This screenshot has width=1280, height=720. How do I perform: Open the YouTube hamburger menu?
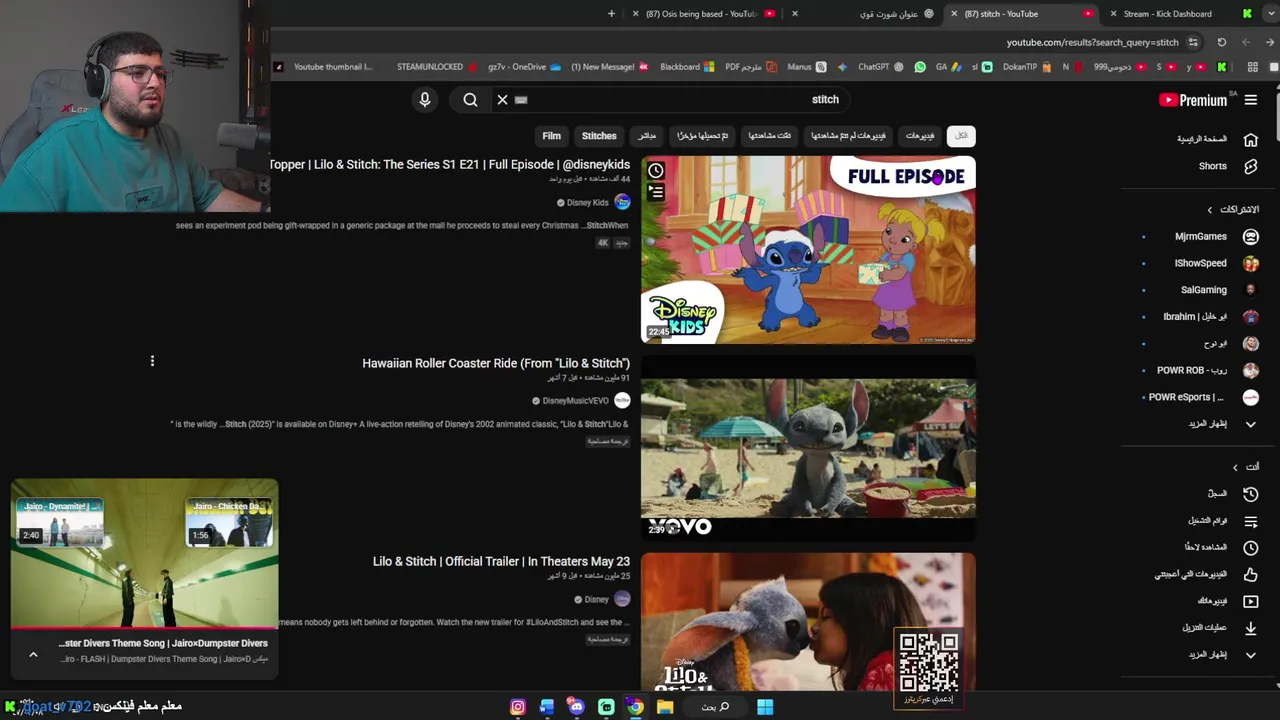(x=1251, y=100)
